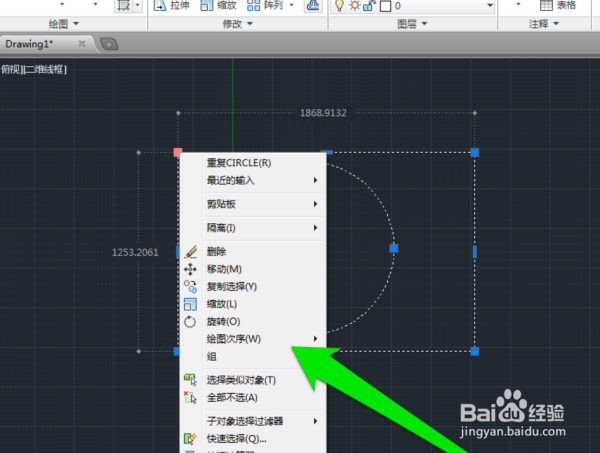The image size is (600, 453).
Task: Click the dimension value 1253.2061
Action: click(x=135, y=253)
